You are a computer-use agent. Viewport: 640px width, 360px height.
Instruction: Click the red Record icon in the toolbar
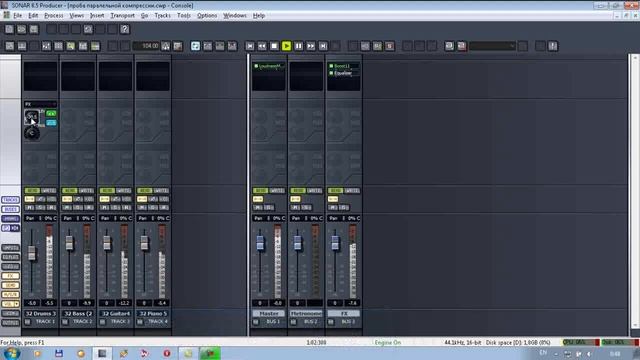point(390,46)
